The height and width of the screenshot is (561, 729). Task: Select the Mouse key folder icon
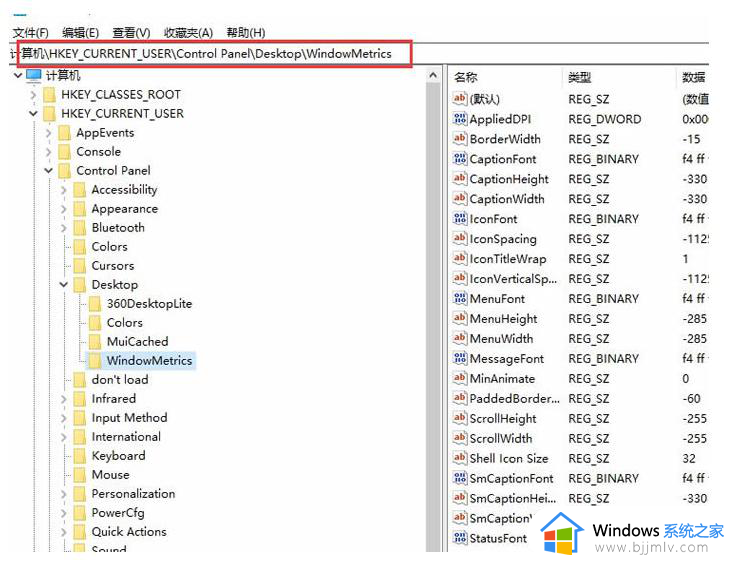point(80,475)
